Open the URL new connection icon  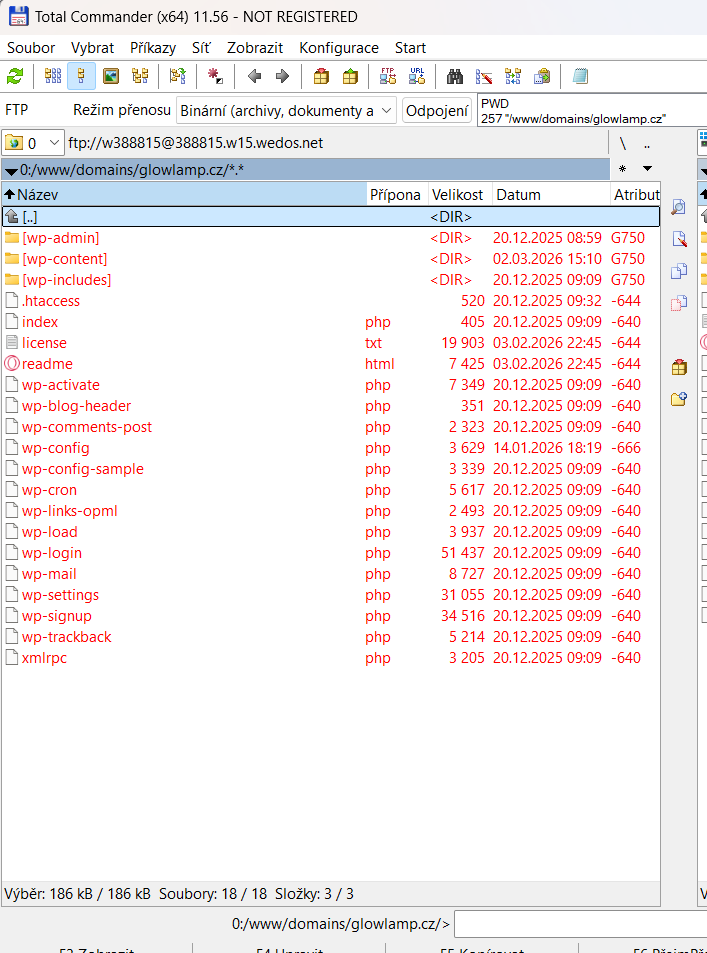pos(417,76)
